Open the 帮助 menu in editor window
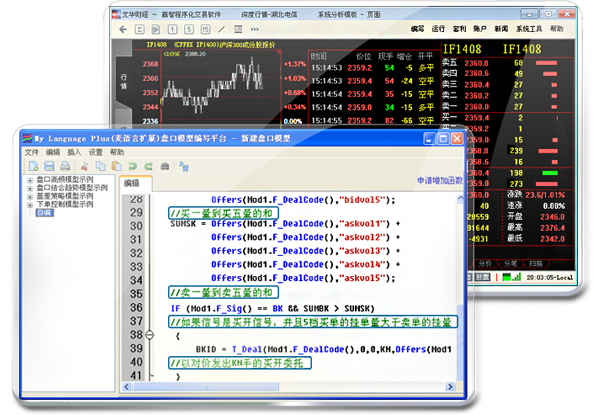Viewport: 593px width, 415px height. (117, 152)
